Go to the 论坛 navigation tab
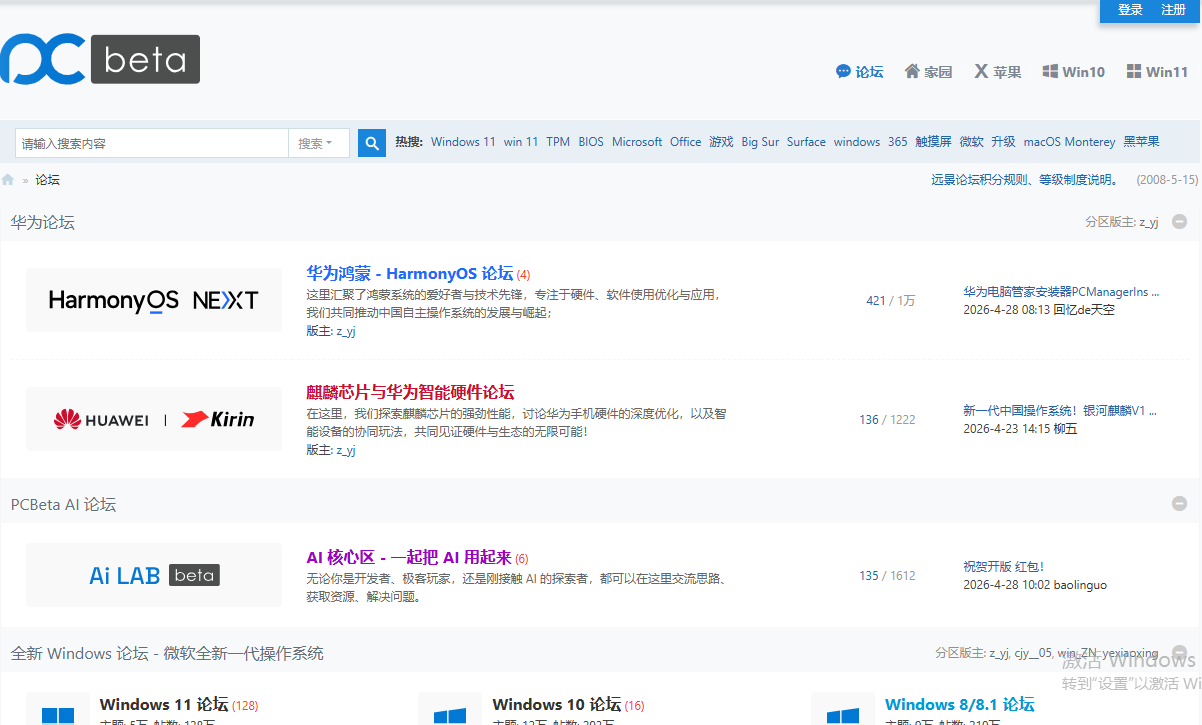The image size is (1202, 725). 860,72
